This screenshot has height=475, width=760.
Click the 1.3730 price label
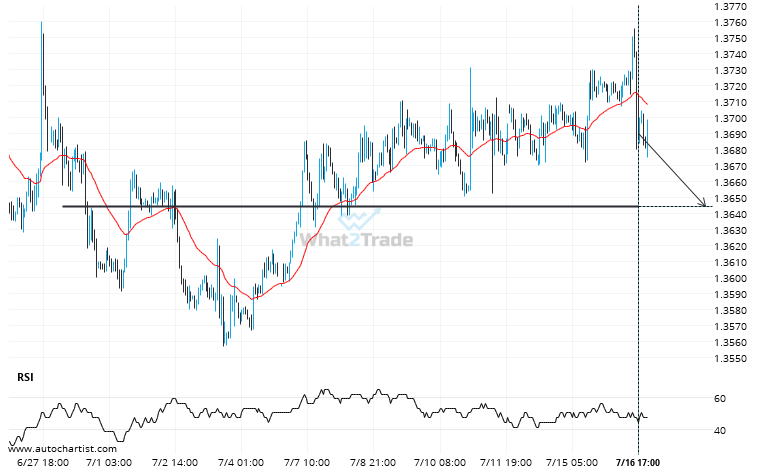pos(730,70)
